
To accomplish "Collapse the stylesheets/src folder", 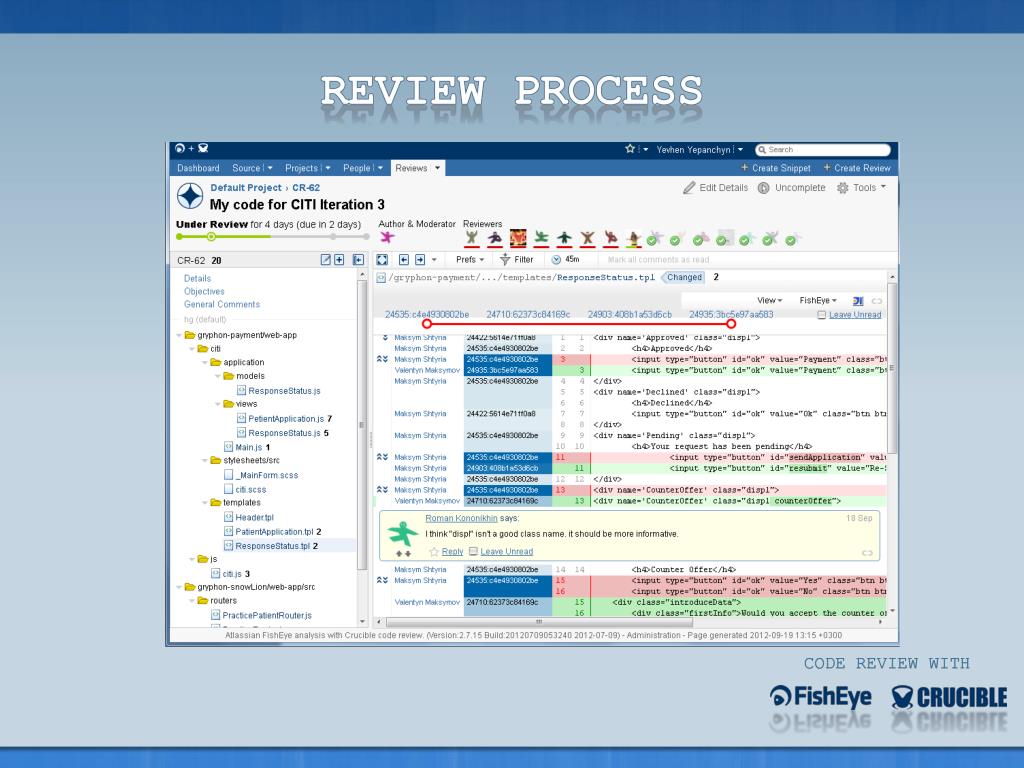I will tap(205, 460).
